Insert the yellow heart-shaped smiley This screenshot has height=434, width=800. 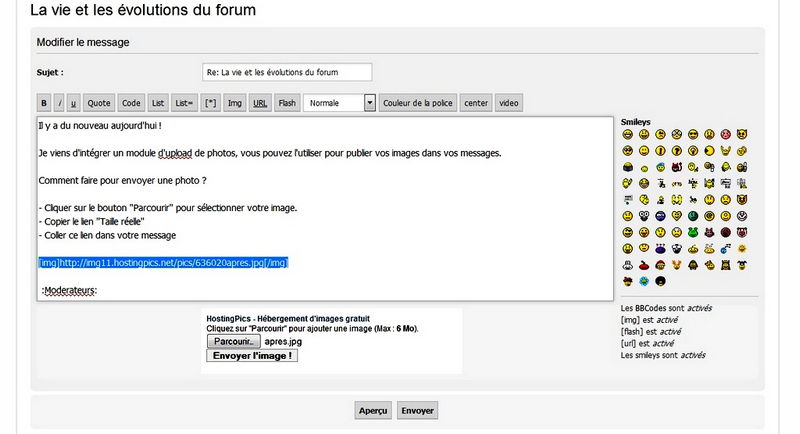coord(677,216)
